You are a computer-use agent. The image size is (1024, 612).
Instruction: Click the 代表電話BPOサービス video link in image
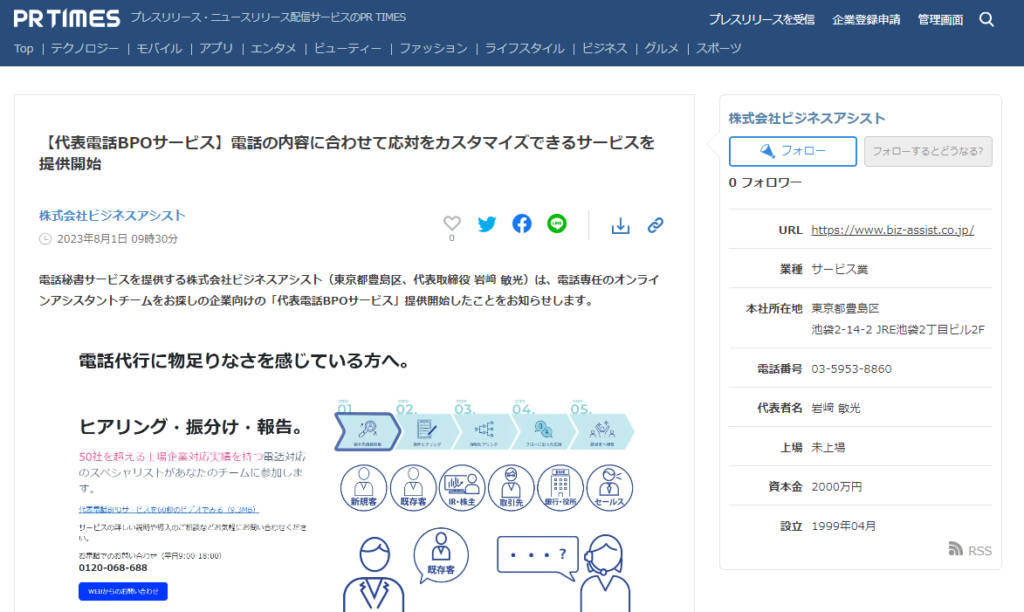coord(168,509)
